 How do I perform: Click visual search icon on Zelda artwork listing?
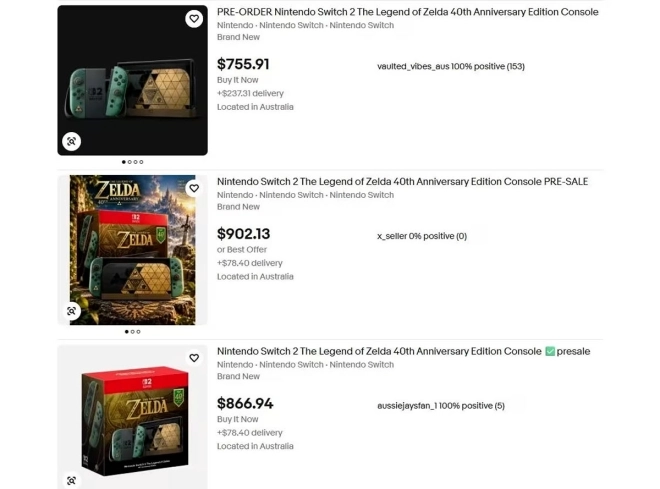click(x=72, y=311)
